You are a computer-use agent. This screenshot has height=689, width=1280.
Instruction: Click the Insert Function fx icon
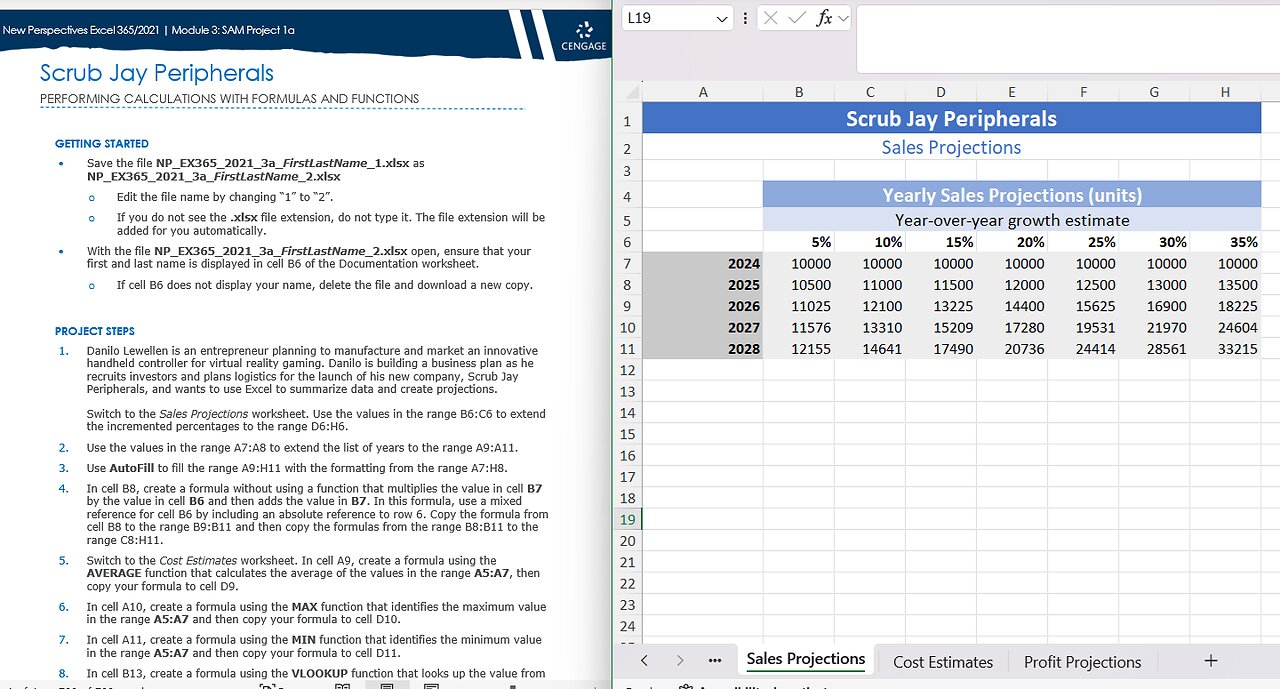(823, 18)
